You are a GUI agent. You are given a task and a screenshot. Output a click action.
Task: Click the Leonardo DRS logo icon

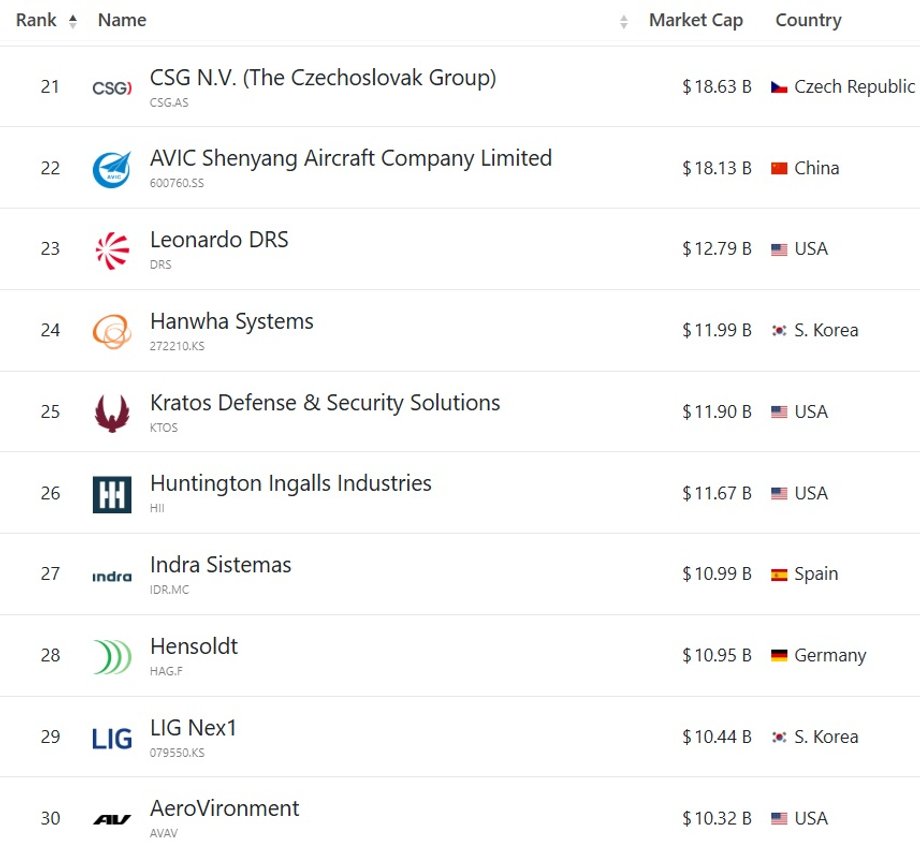[x=112, y=251]
